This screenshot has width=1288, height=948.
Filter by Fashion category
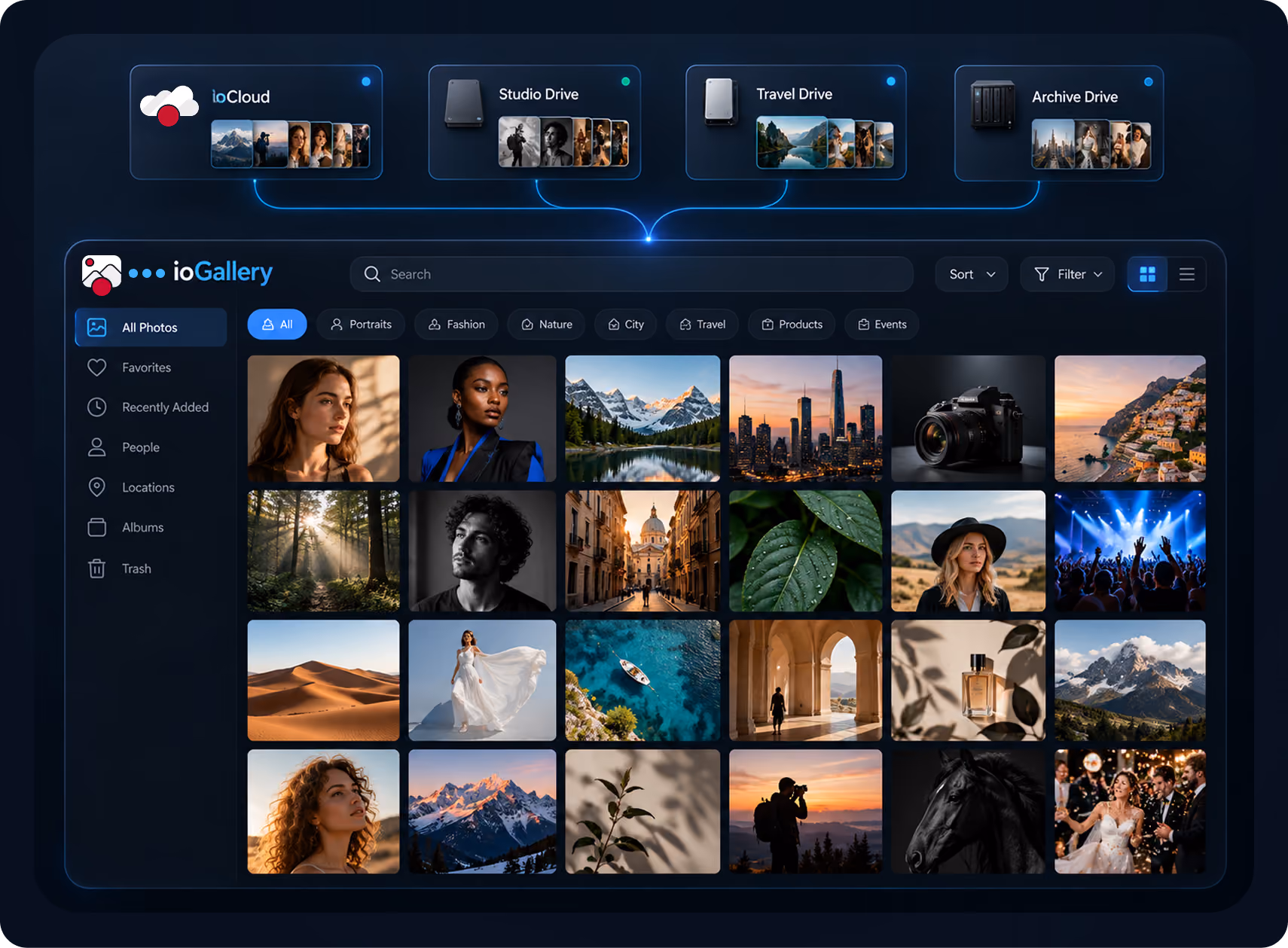(456, 325)
